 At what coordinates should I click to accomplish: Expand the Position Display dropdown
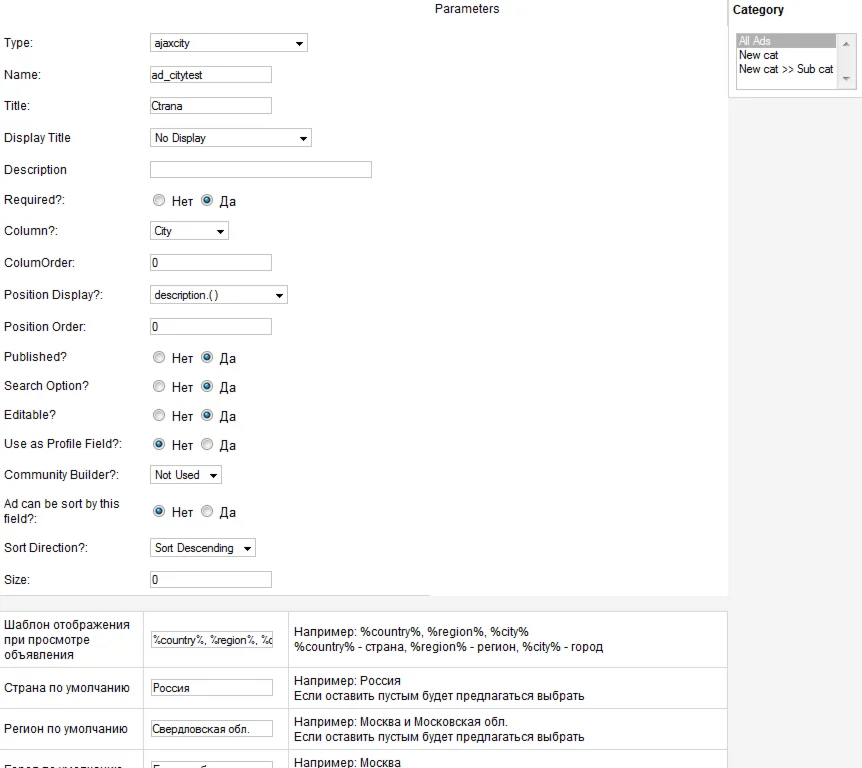[218, 295]
